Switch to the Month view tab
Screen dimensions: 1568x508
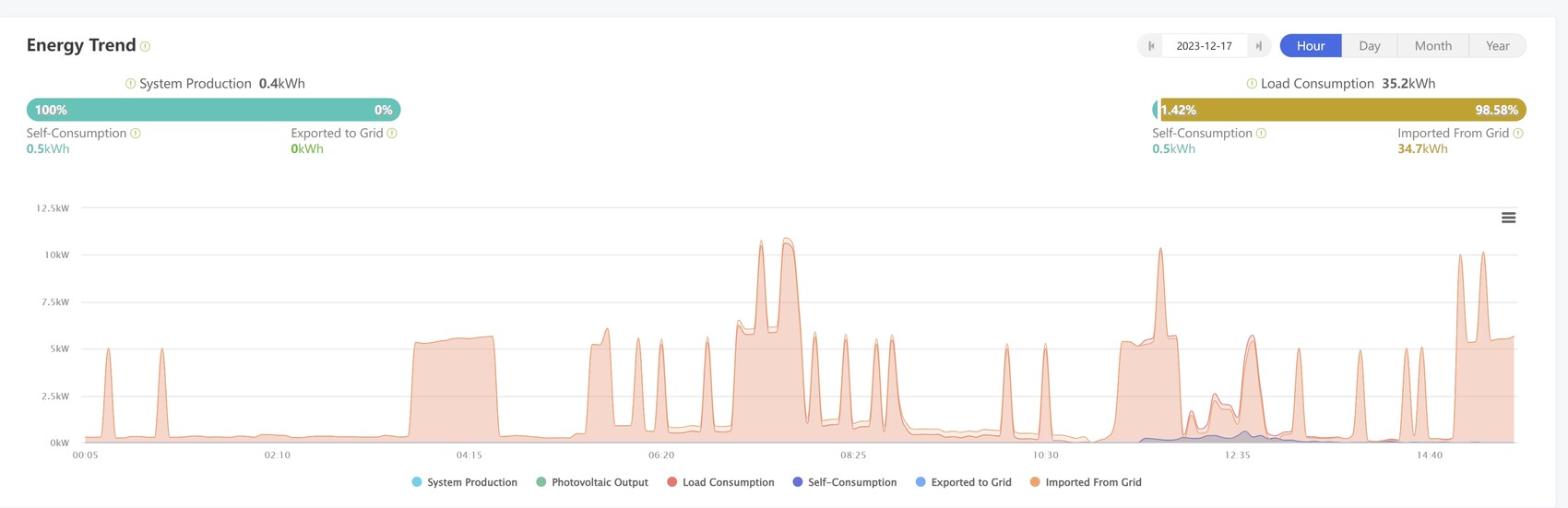(1432, 46)
